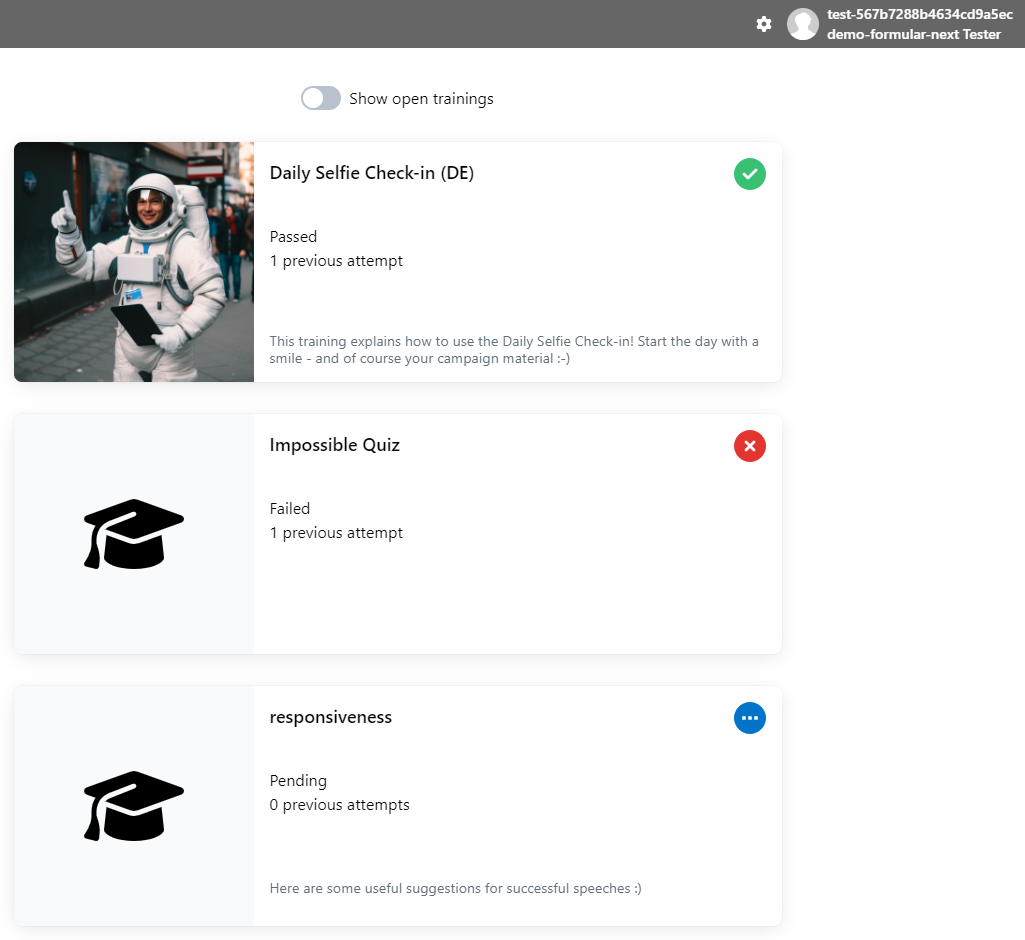Click 1 previous attempt under Failed
1025x940 pixels.
point(336,533)
